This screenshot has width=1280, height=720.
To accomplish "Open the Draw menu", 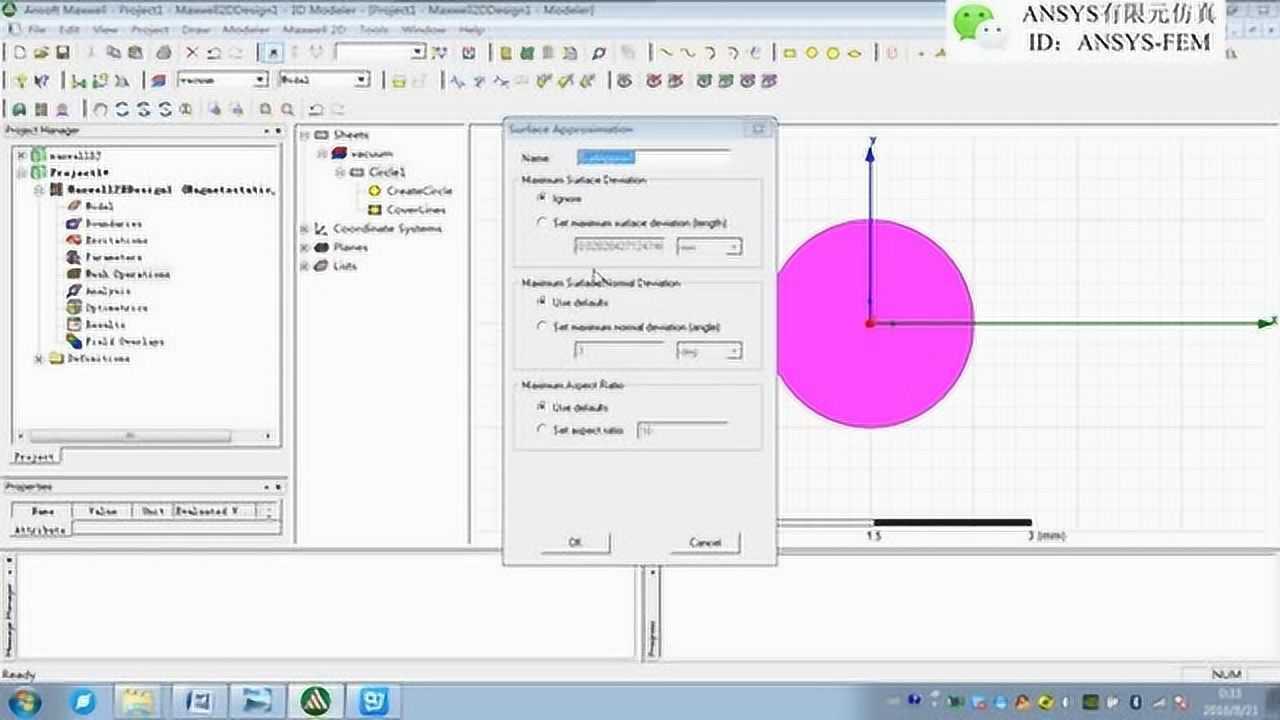I will (196, 30).
